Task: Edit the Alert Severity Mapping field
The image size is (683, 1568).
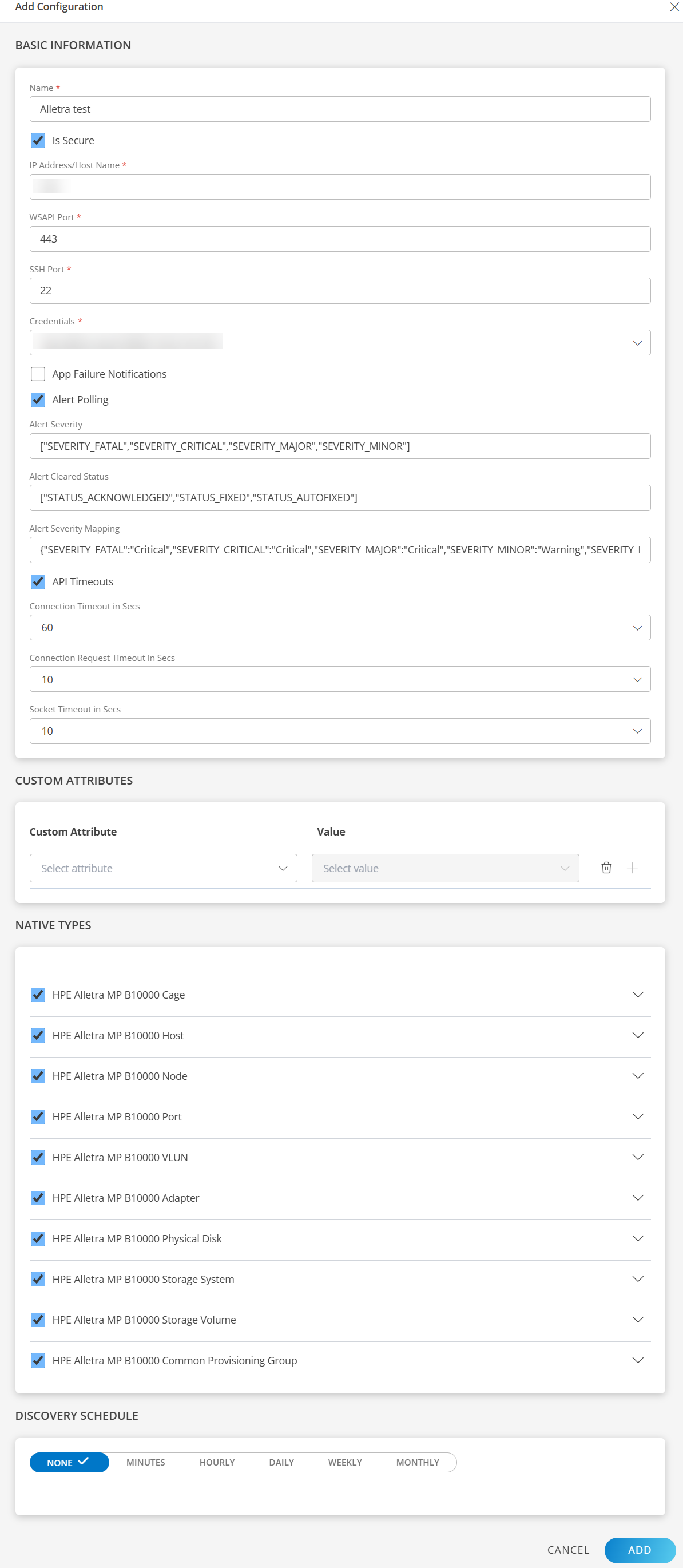Action: click(x=340, y=549)
